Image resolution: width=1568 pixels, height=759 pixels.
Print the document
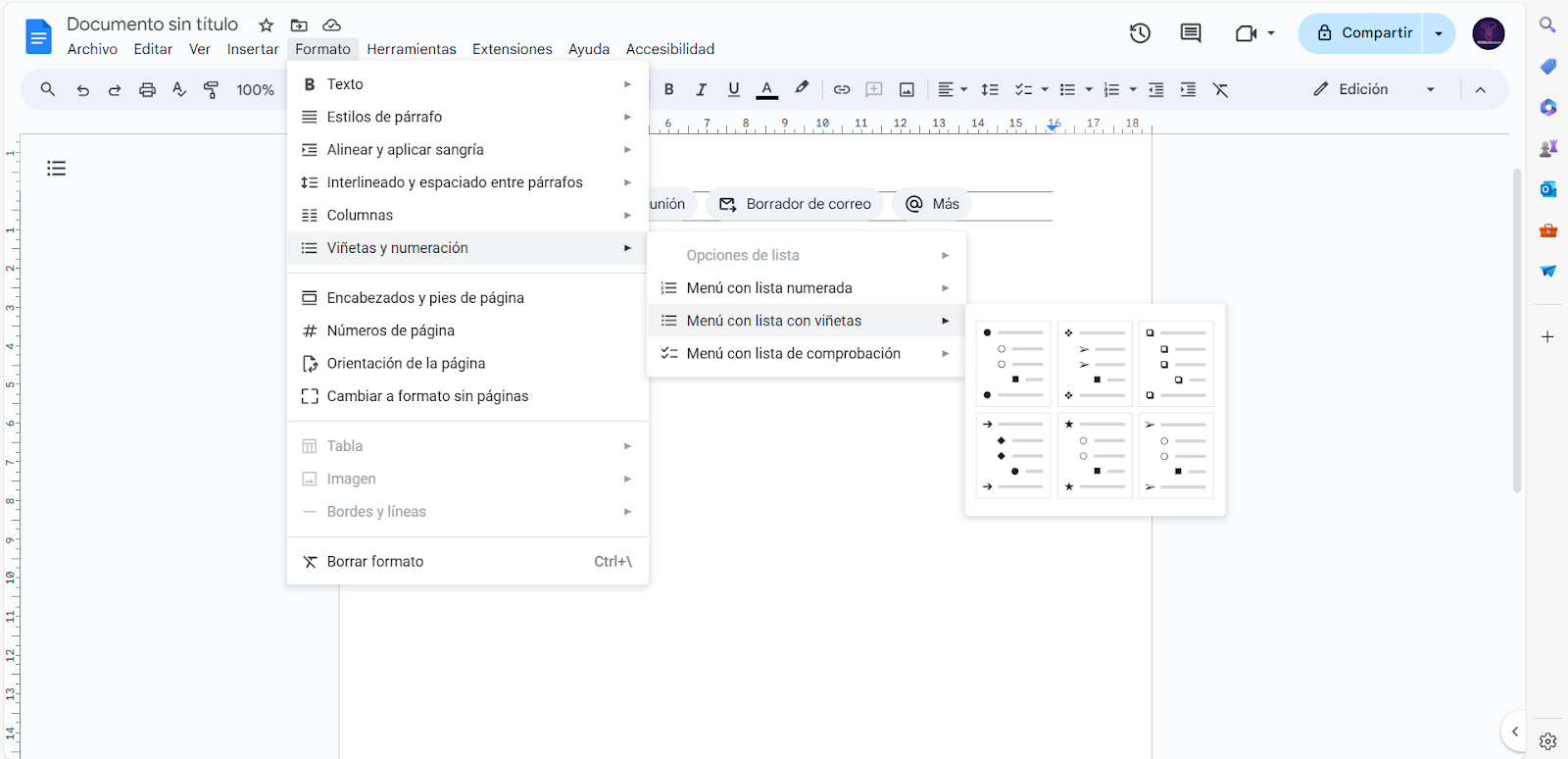click(147, 89)
